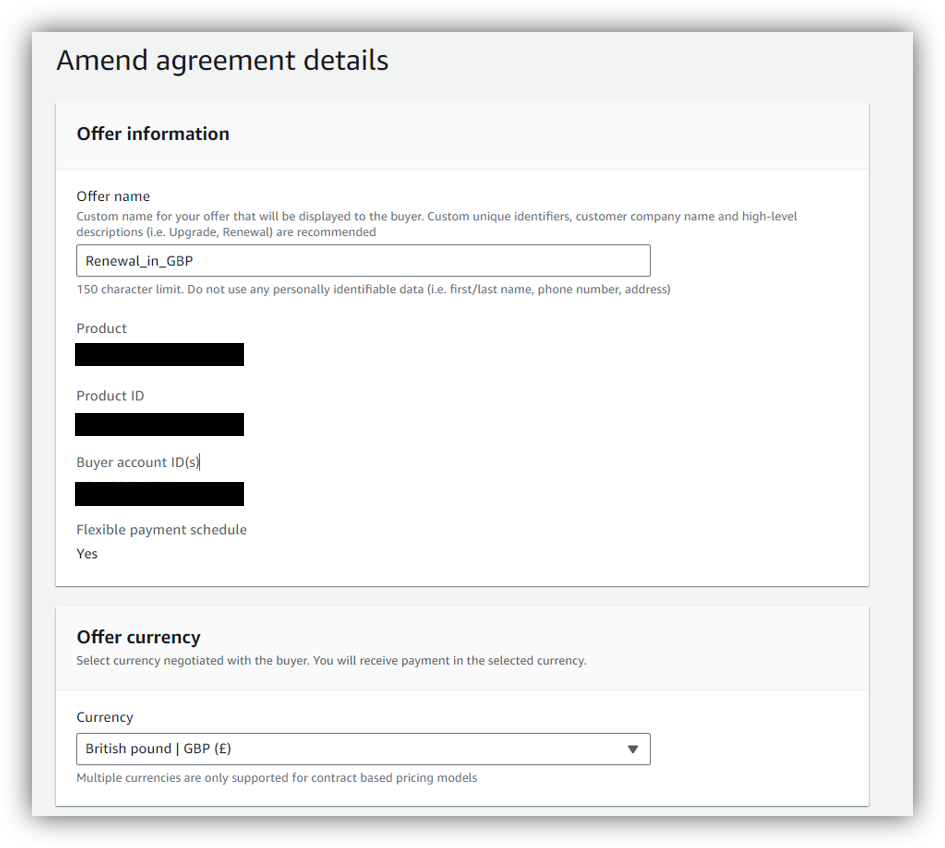Viewport: 945px width, 848px height.
Task: Click the Product label
Action: [101, 328]
